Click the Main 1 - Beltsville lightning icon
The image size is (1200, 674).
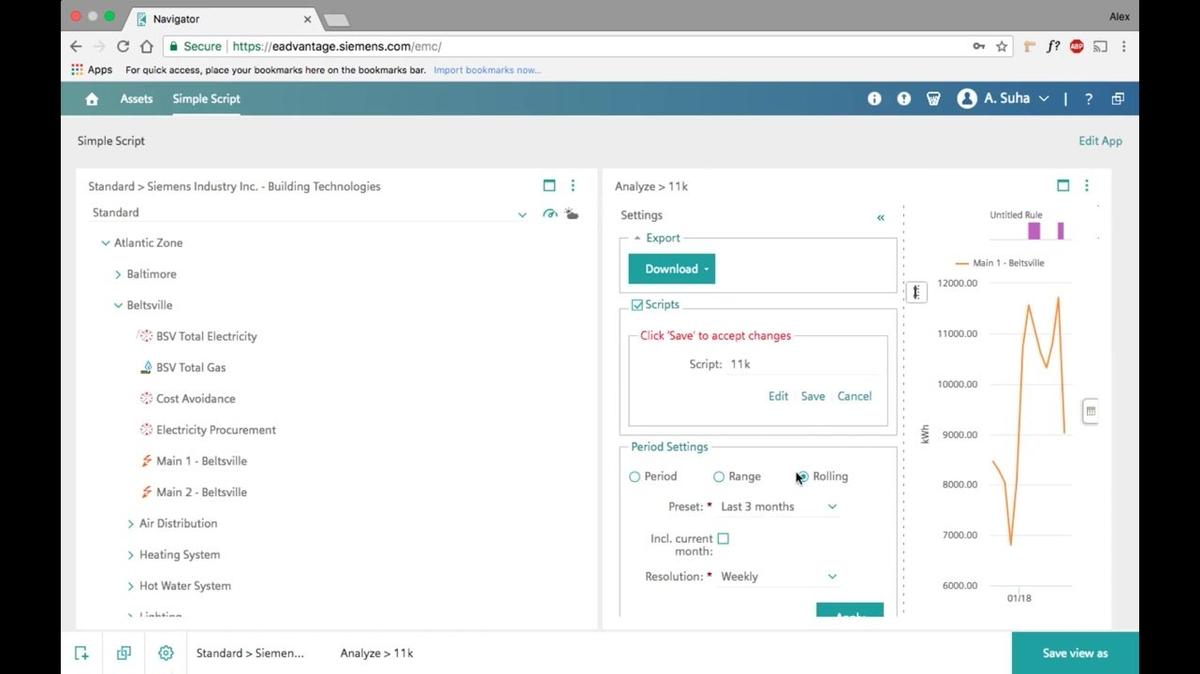[x=146, y=461]
